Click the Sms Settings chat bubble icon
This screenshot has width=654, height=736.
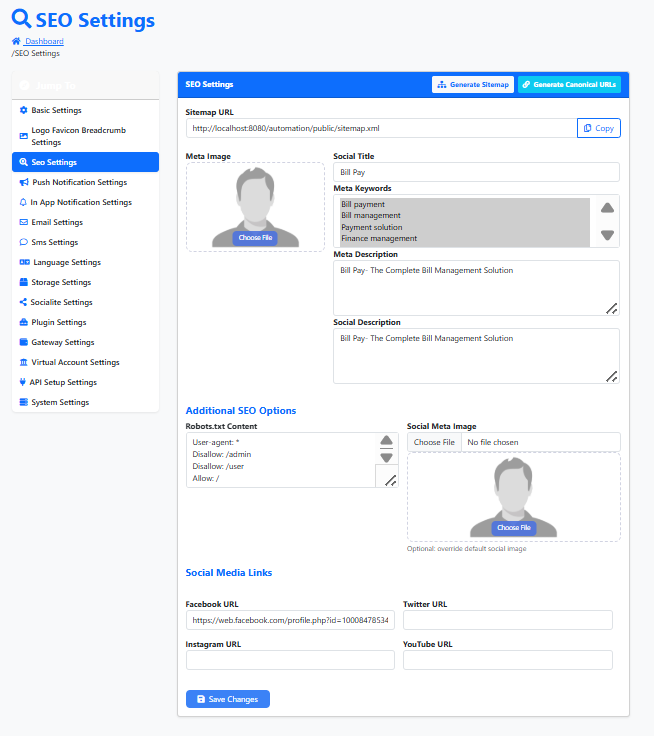click(23, 242)
